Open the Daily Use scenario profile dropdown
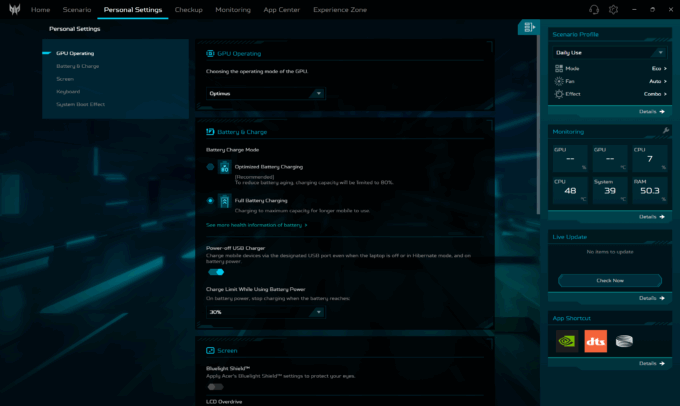Image resolution: width=680 pixels, height=406 pixels. coord(609,52)
